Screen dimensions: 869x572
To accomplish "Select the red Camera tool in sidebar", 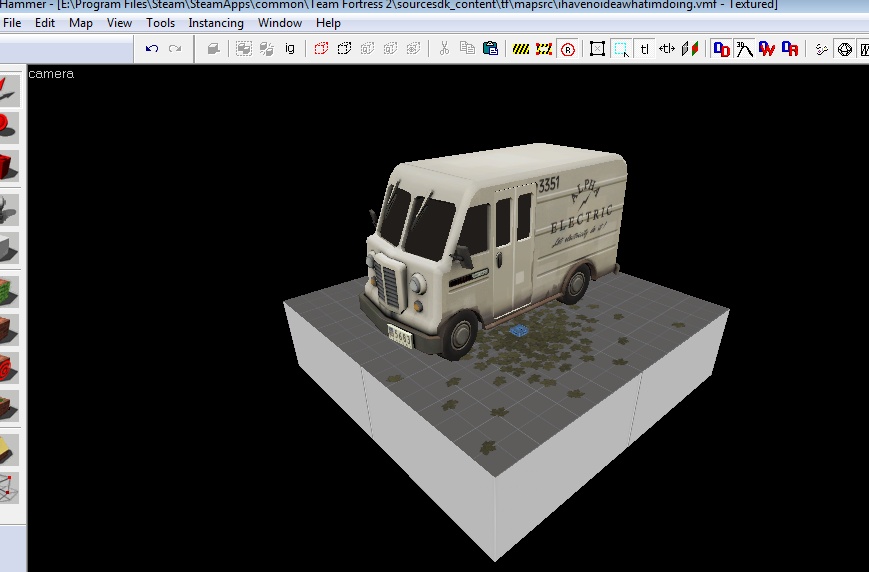I will tap(9, 166).
